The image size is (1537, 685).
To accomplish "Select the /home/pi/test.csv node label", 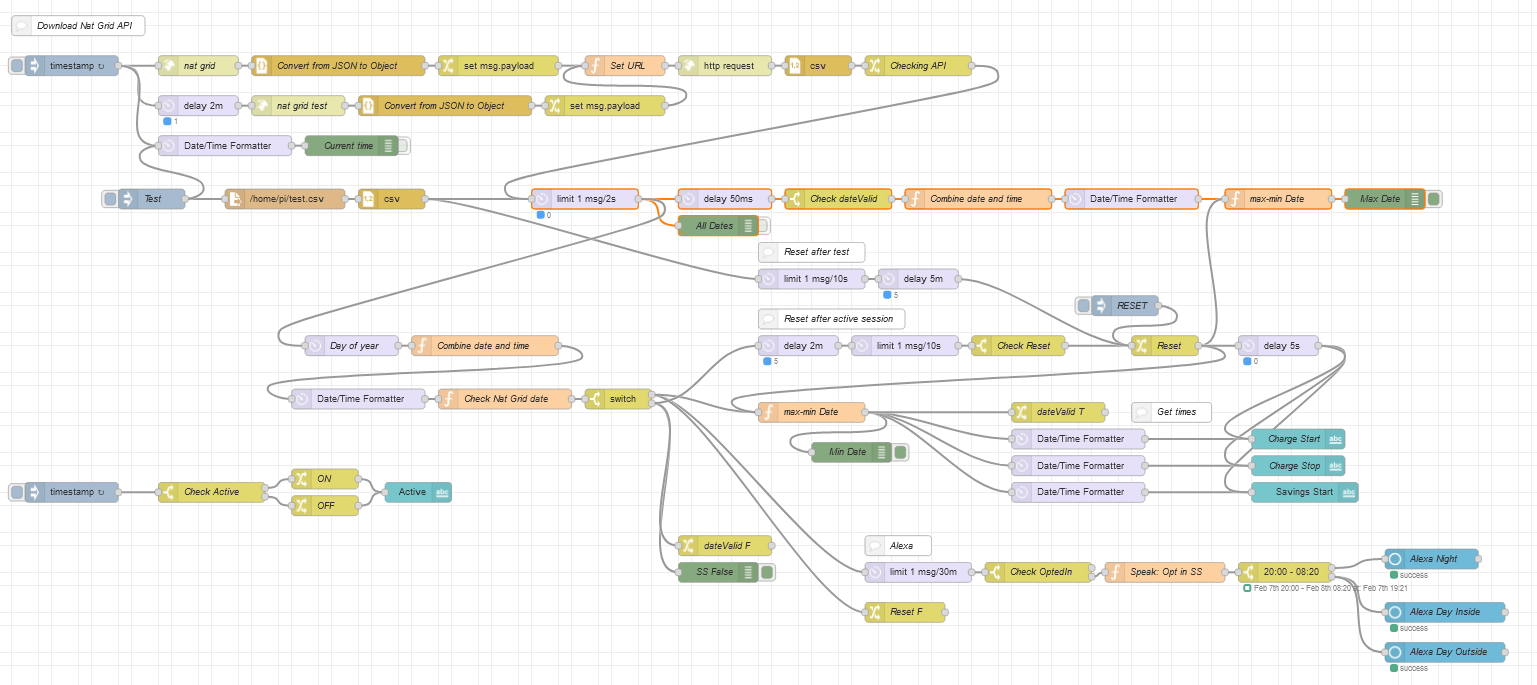I will (287, 199).
